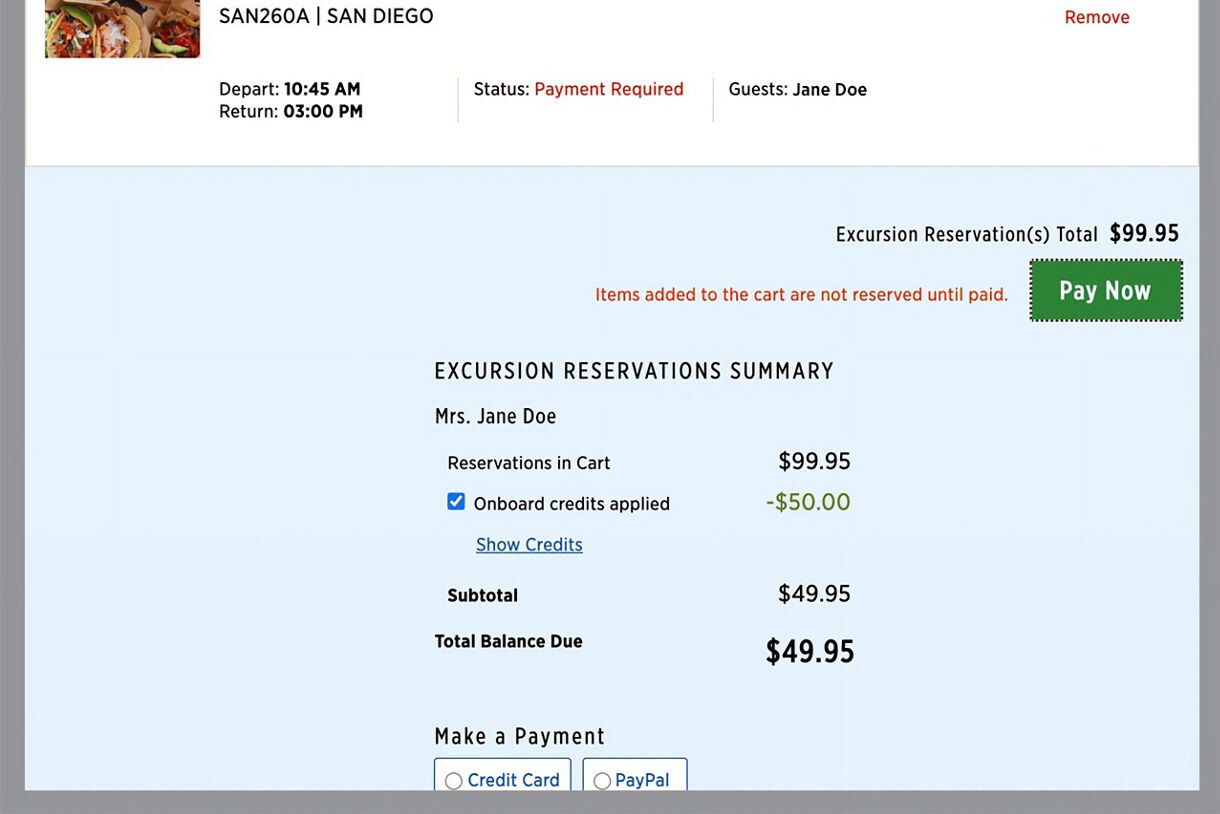
Task: Click the green Pay Now button
Action: tap(1106, 291)
